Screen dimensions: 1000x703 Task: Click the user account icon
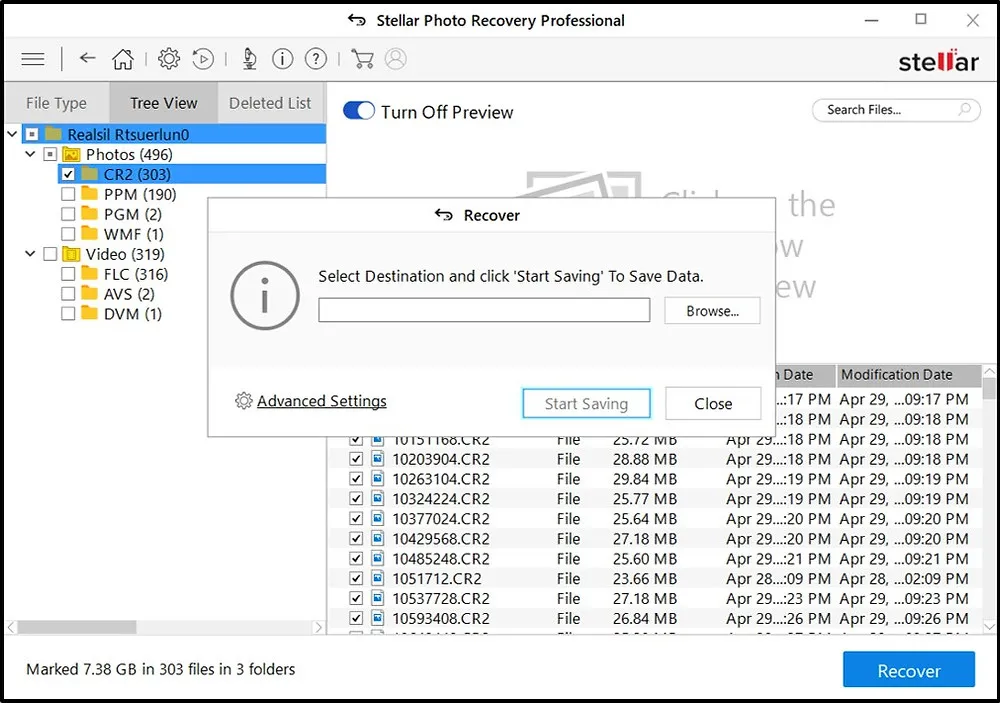pyautogui.click(x=395, y=59)
